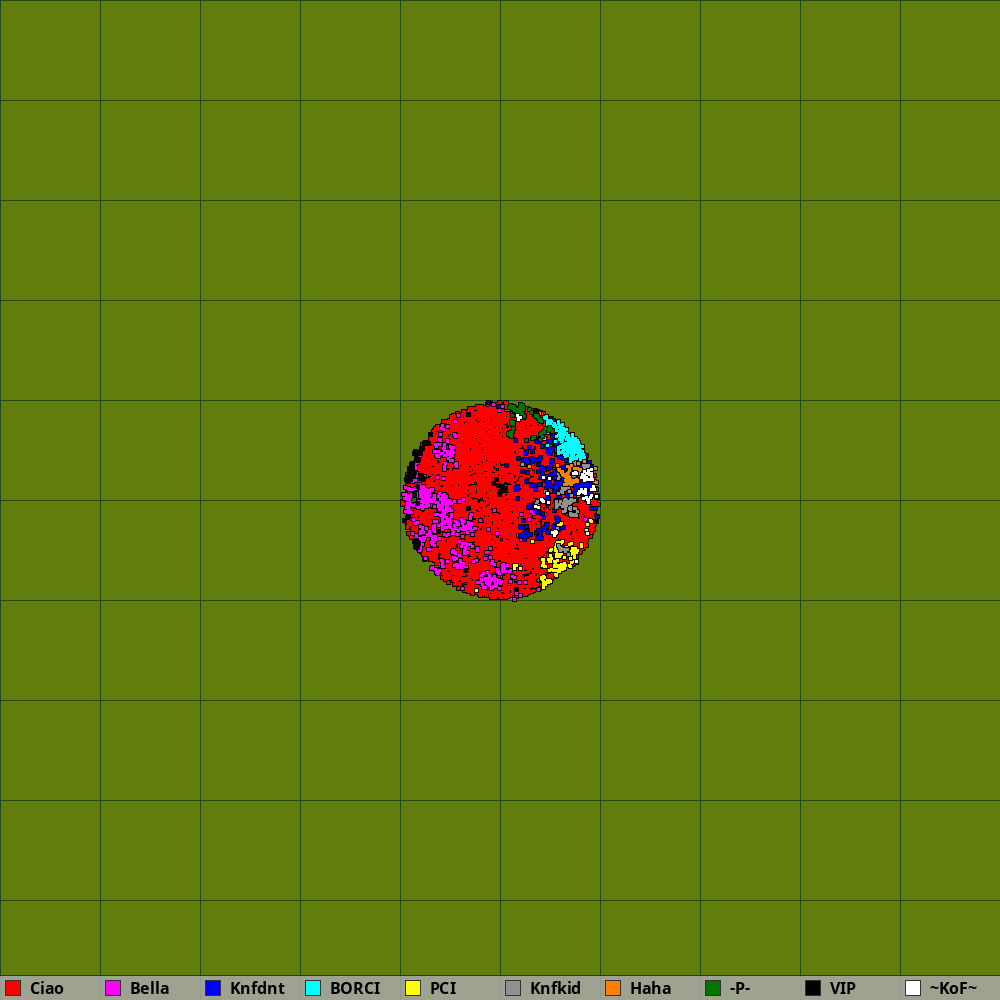The height and width of the screenshot is (1000, 1000).
Task: Select the Bella legend label
Action: (x=149, y=988)
